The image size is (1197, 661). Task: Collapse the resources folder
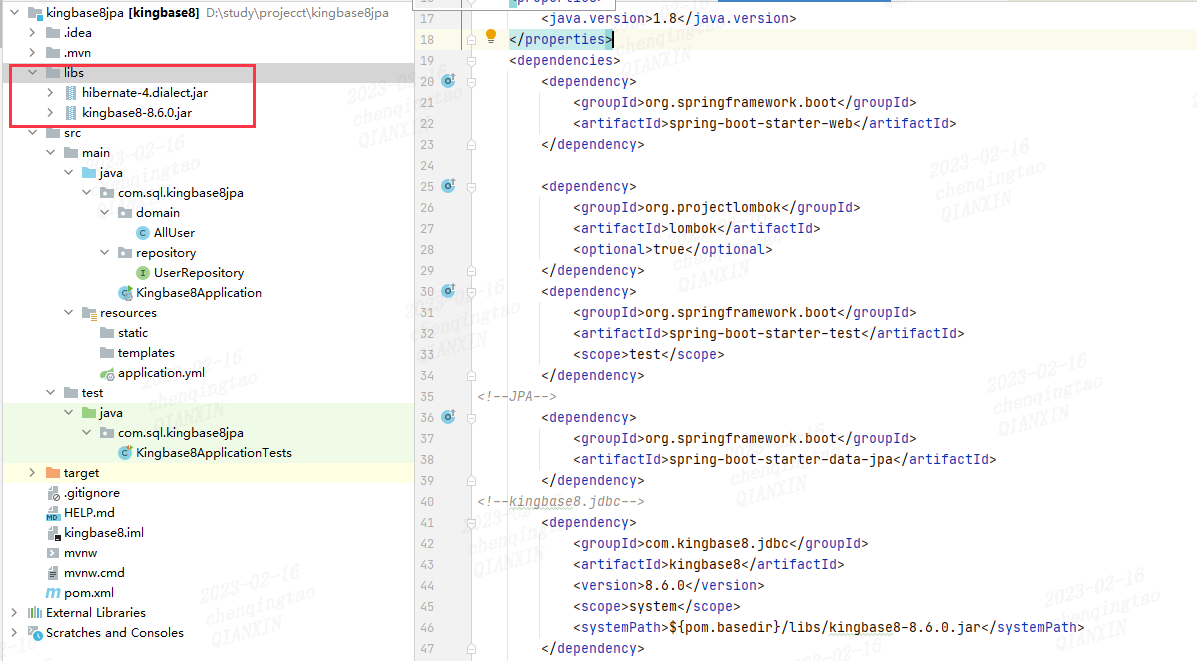(69, 312)
